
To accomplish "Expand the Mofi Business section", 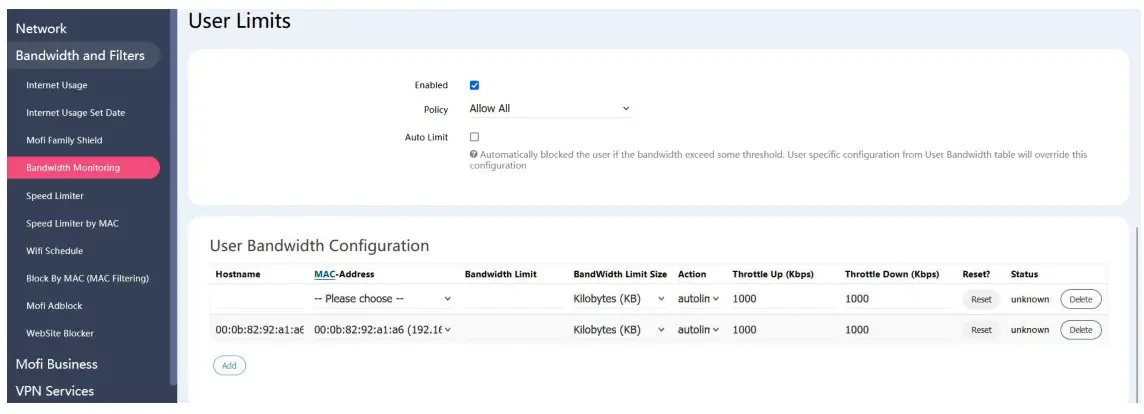I will (56, 364).
